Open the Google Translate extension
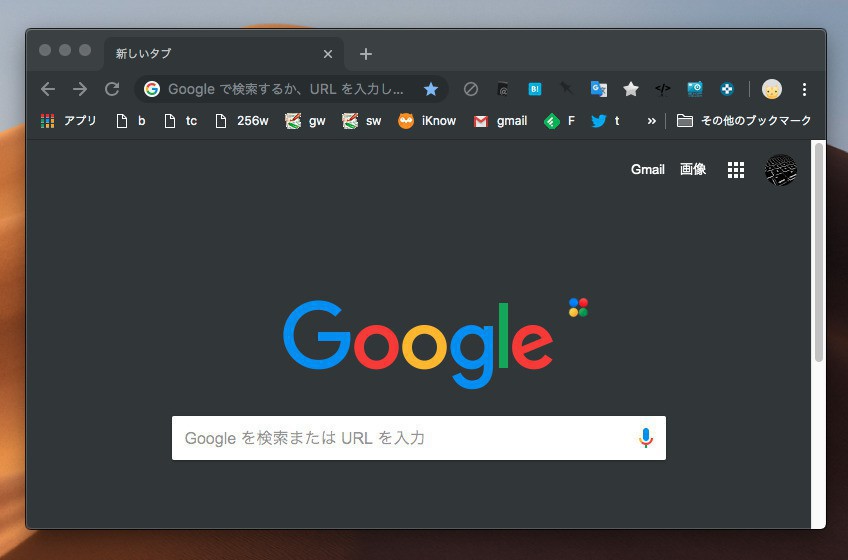 (599, 89)
